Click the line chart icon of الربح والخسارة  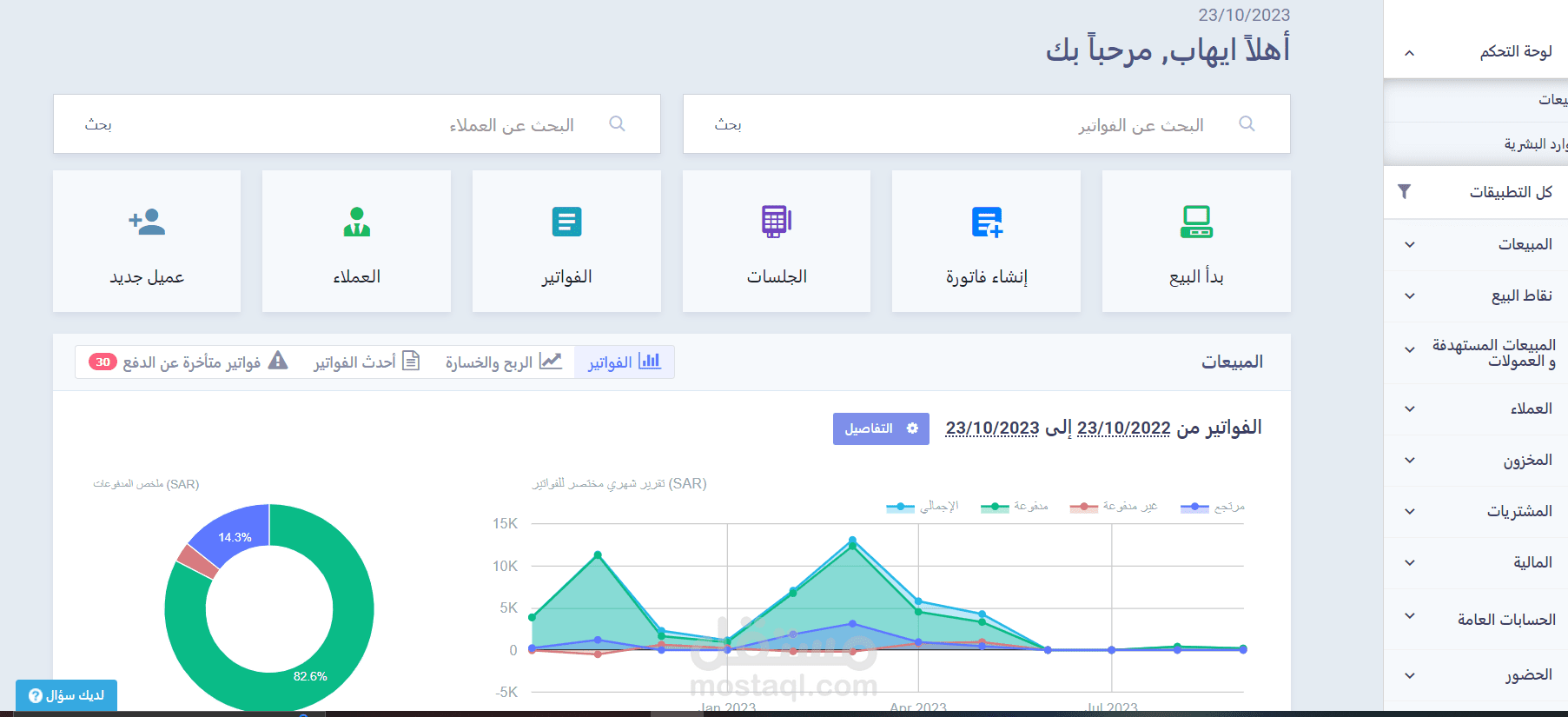[551, 361]
